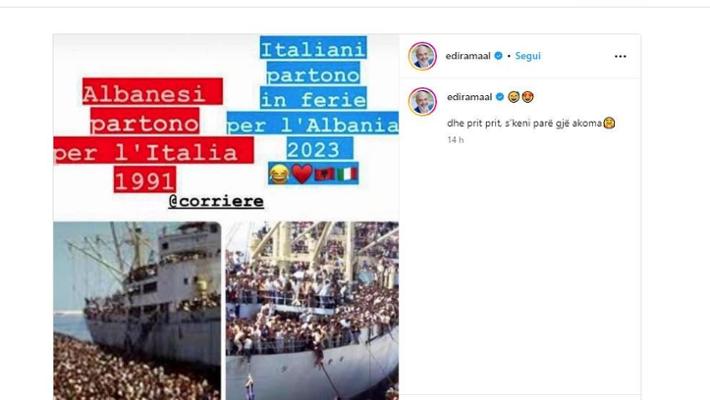
Task: Click the @corriere mention in the image
Action: [216, 201]
